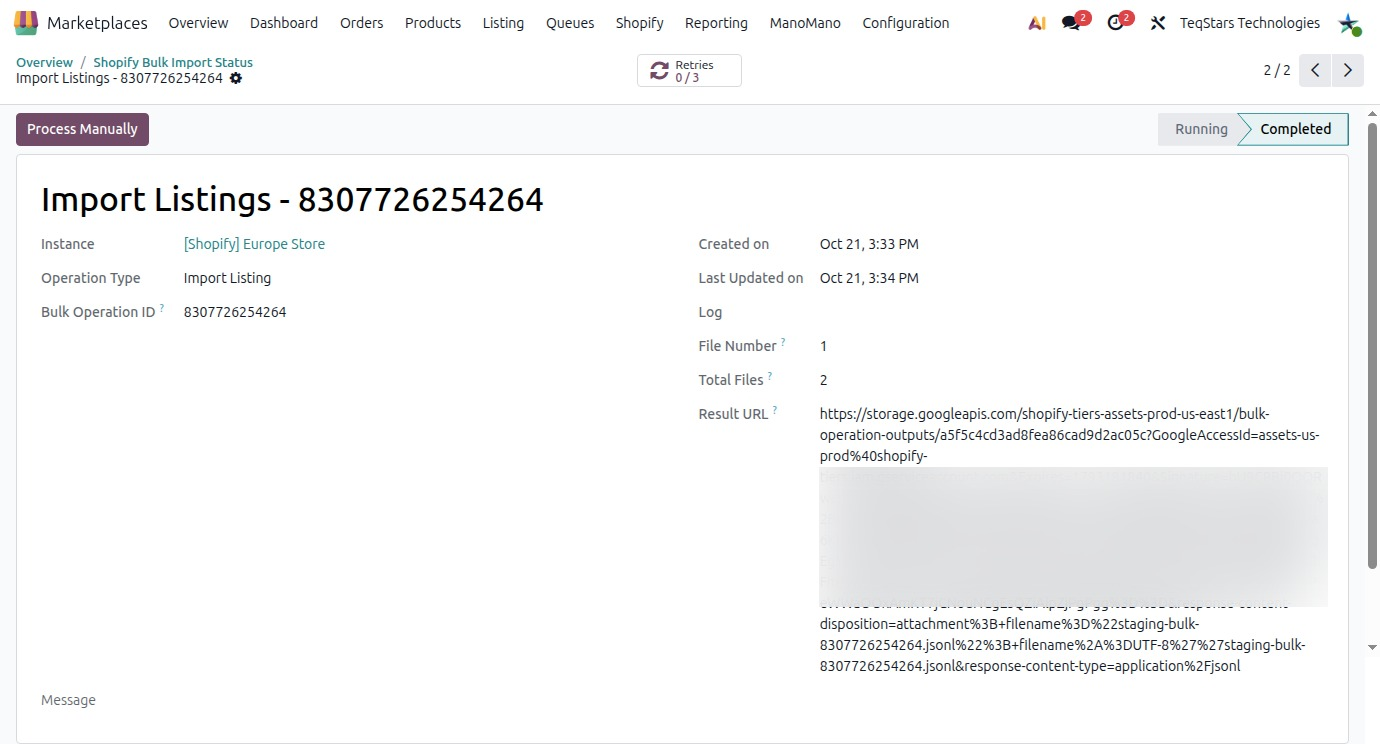1380x744 pixels.
Task: Click the Bulk Operation ID value 8307726254264
Action: [235, 312]
